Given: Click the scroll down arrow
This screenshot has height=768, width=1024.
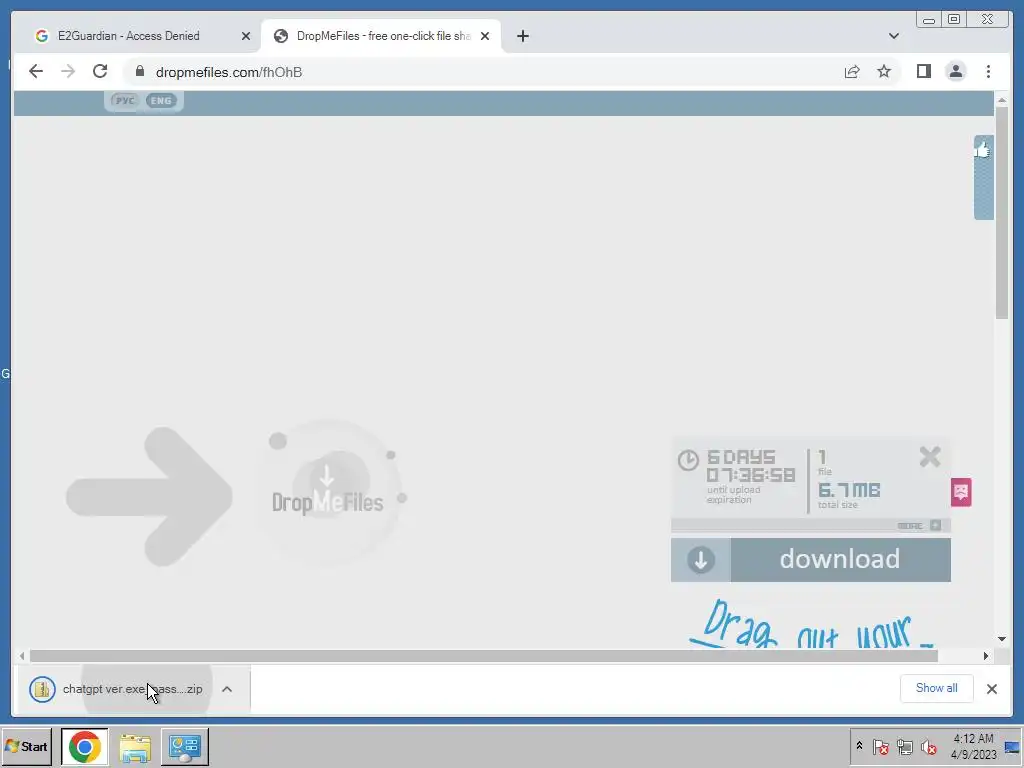Looking at the screenshot, I should click(x=1002, y=639).
